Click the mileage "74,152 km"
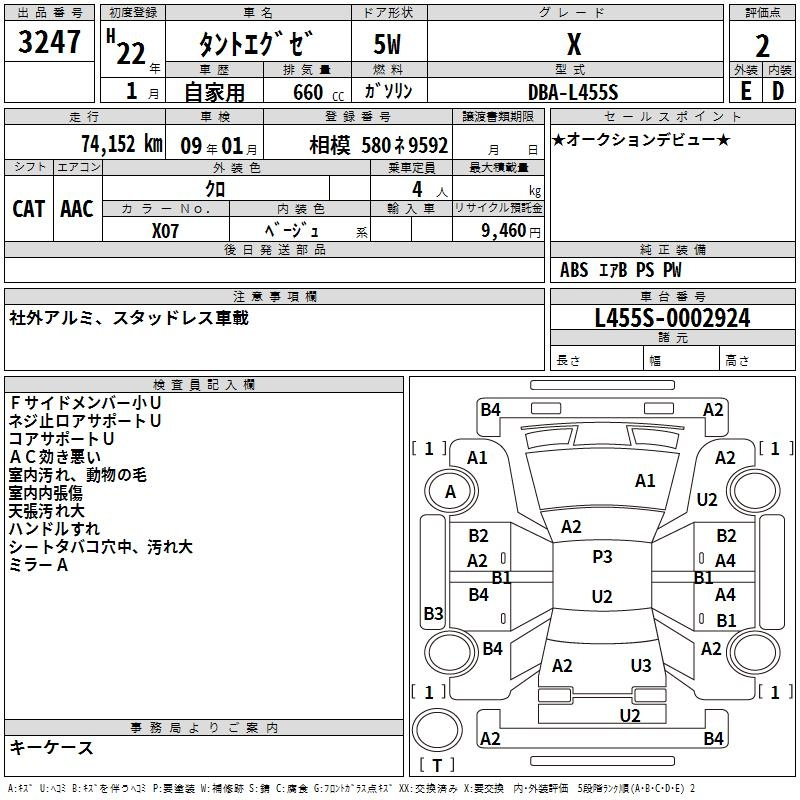This screenshot has height=800, width=800. coord(122,144)
